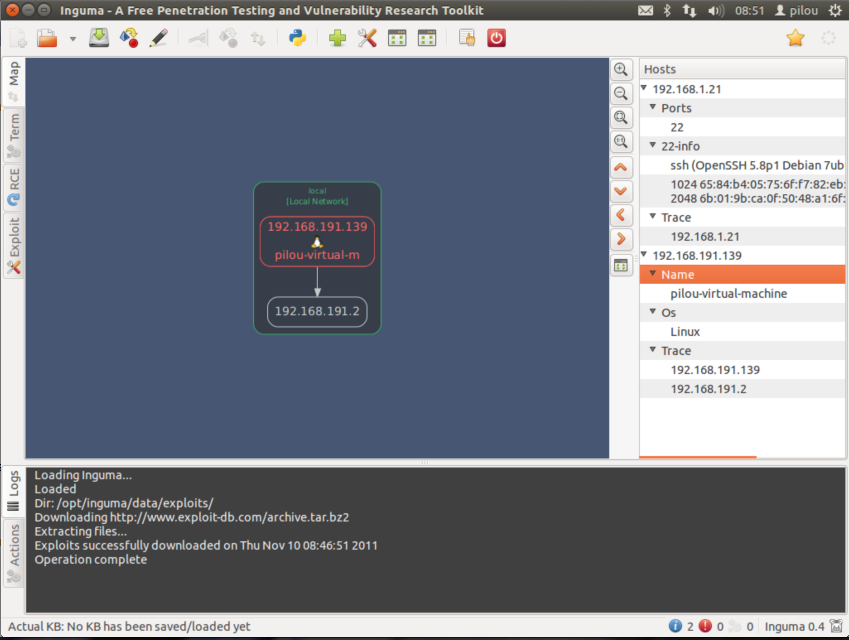Switch to the Exploit side tab

point(14,246)
